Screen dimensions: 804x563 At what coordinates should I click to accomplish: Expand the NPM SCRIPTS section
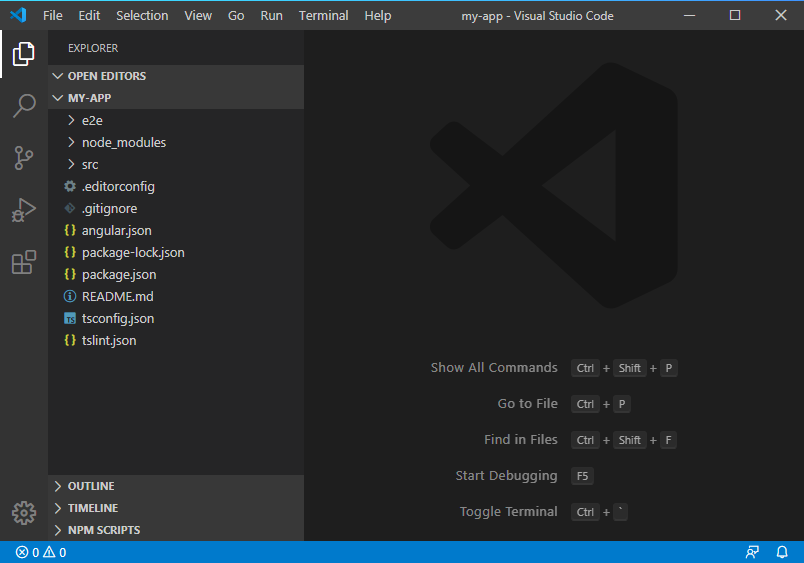coord(176,530)
